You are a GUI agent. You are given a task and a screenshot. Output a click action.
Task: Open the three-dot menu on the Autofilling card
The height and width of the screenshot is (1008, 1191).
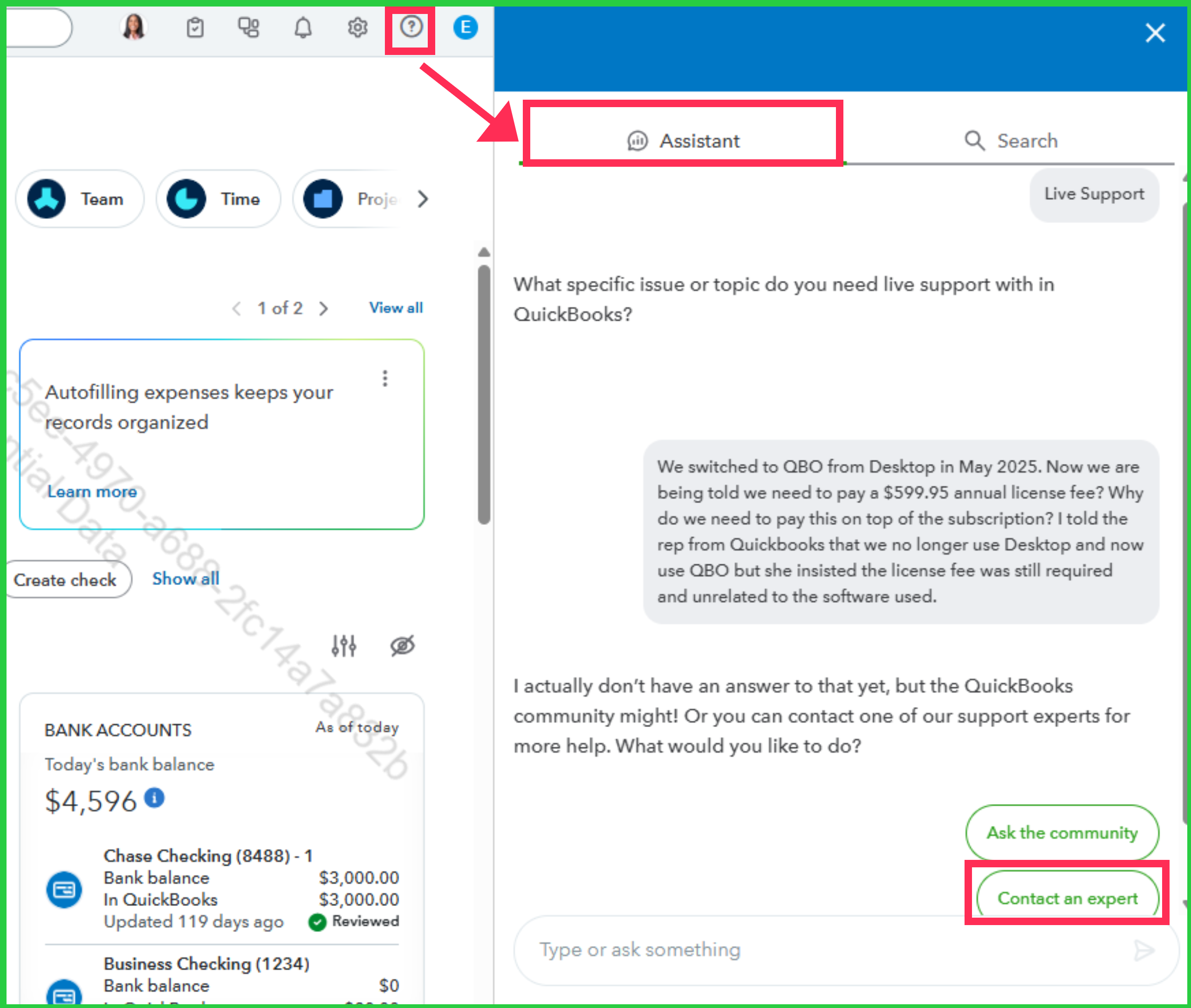click(x=385, y=378)
